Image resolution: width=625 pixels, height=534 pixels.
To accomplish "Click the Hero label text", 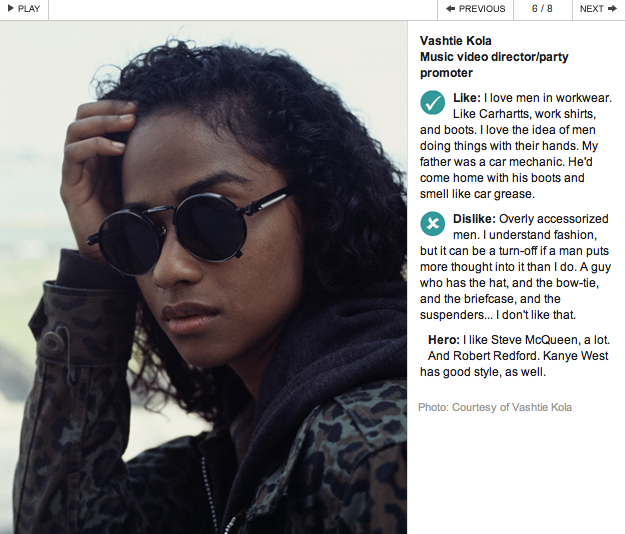I will [444, 340].
